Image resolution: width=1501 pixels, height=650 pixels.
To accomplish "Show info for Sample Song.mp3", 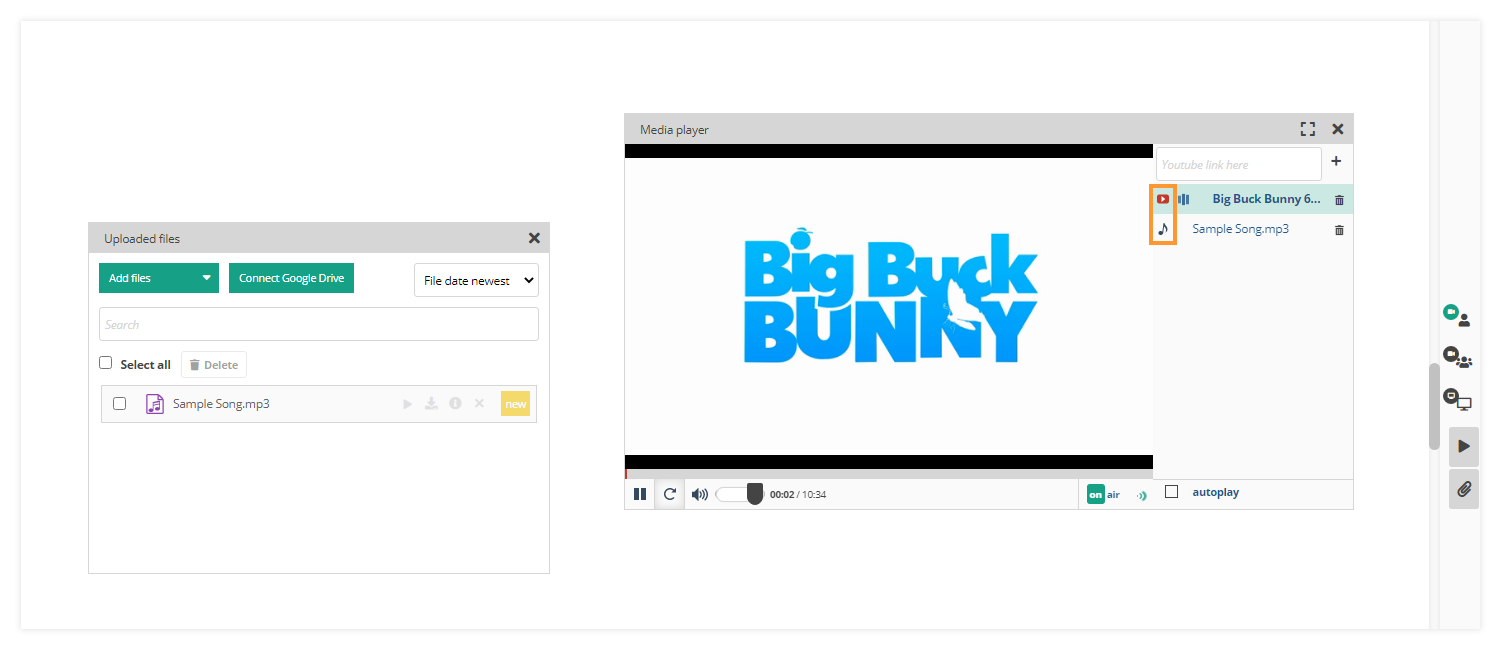I will coord(455,404).
